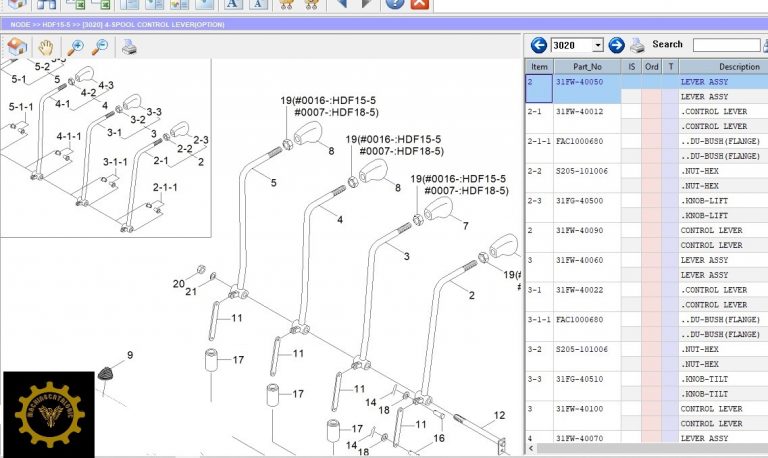This screenshot has width=768, height=458.
Task: Click the home icon in diagram toolbar
Action: tap(17, 46)
